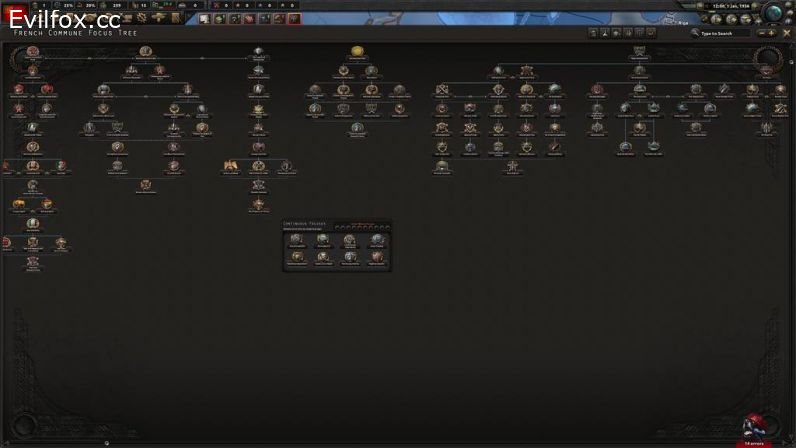
Task: Select the second continuous focus in the top row
Action: point(323,240)
